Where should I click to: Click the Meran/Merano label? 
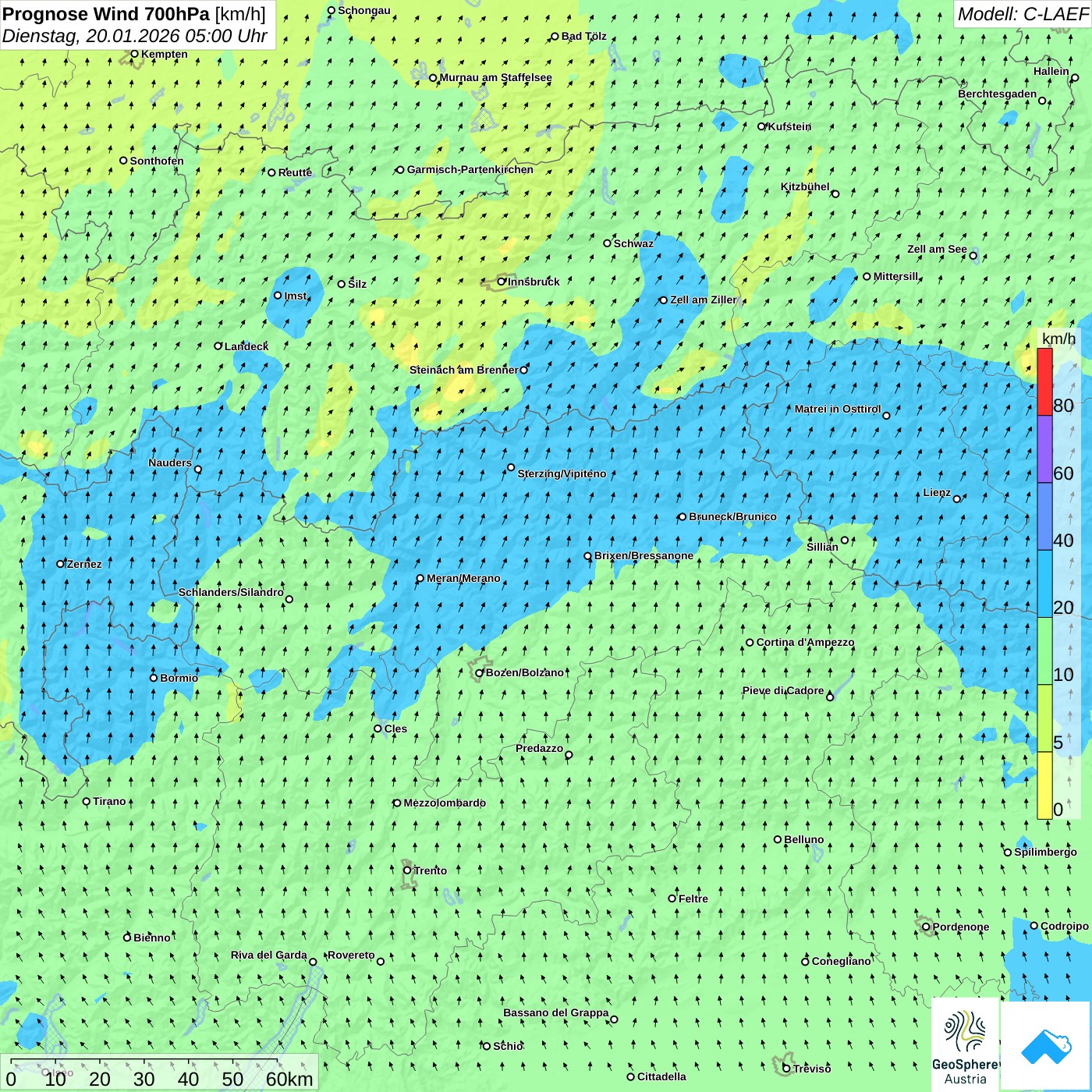463,578
